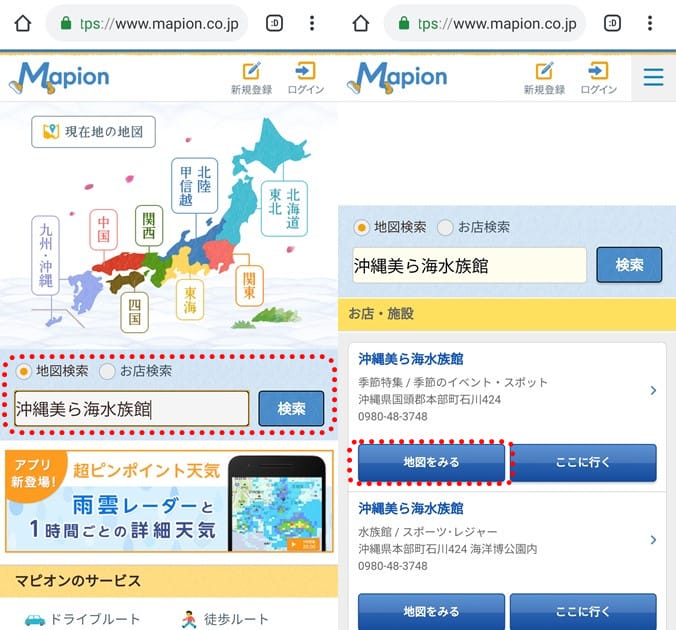
Task: Click the URL bar in left browser
Action: [x=147, y=23]
